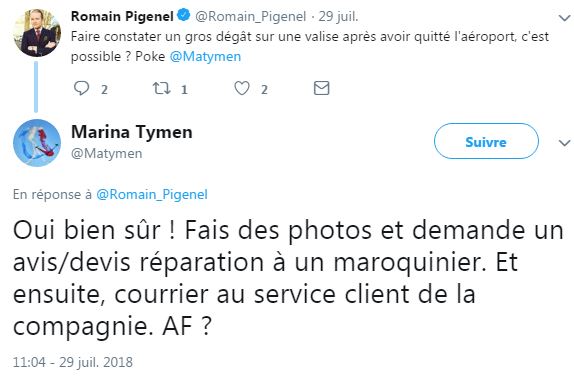Click the Romain Pigenel display name
Image resolution: width=574 pixels, height=377 pixels.
[122, 16]
